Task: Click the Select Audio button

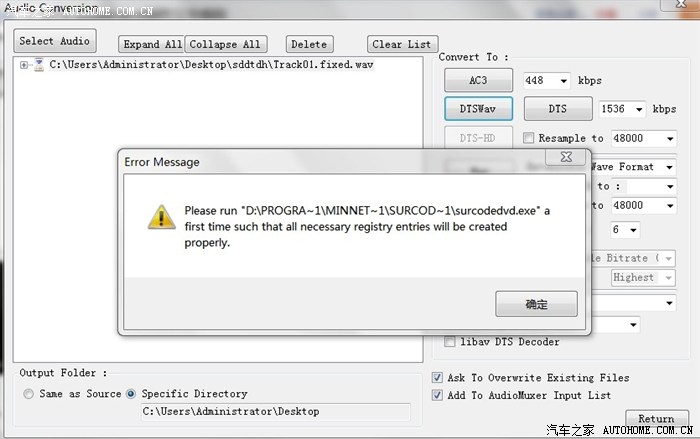Action: point(54,41)
